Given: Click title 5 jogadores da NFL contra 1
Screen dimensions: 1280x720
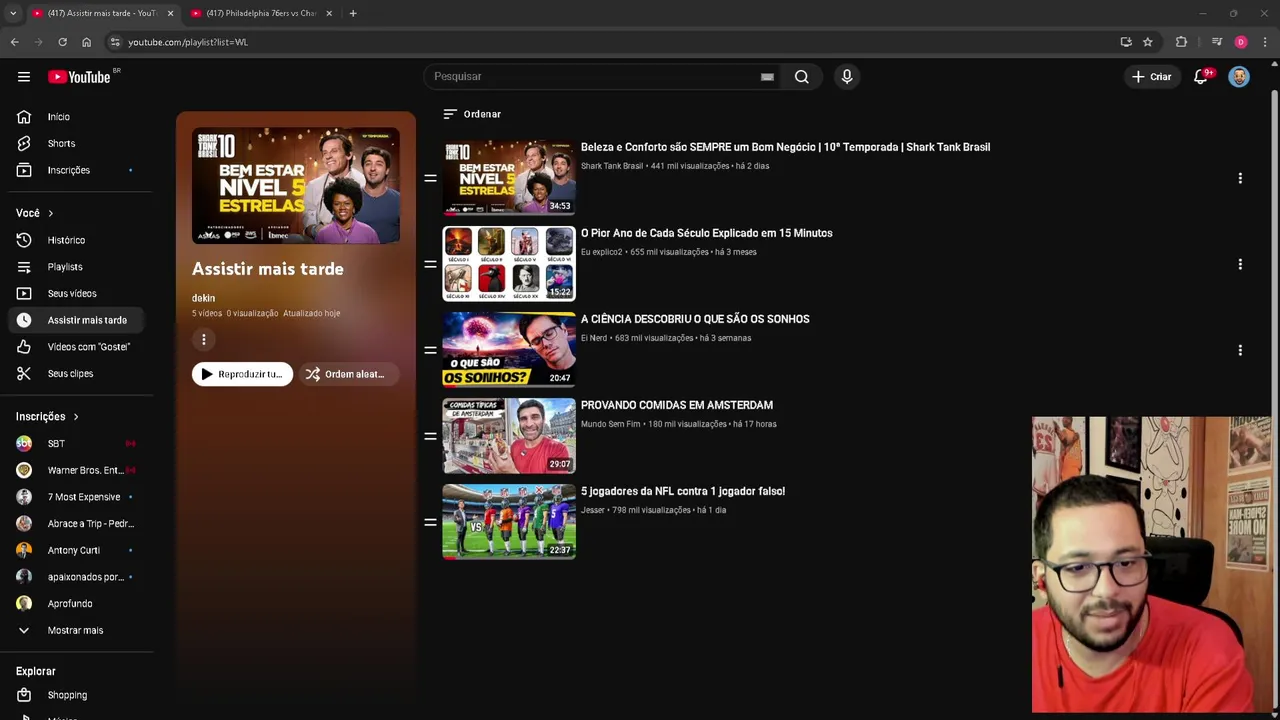Looking at the screenshot, I should (x=683, y=491).
